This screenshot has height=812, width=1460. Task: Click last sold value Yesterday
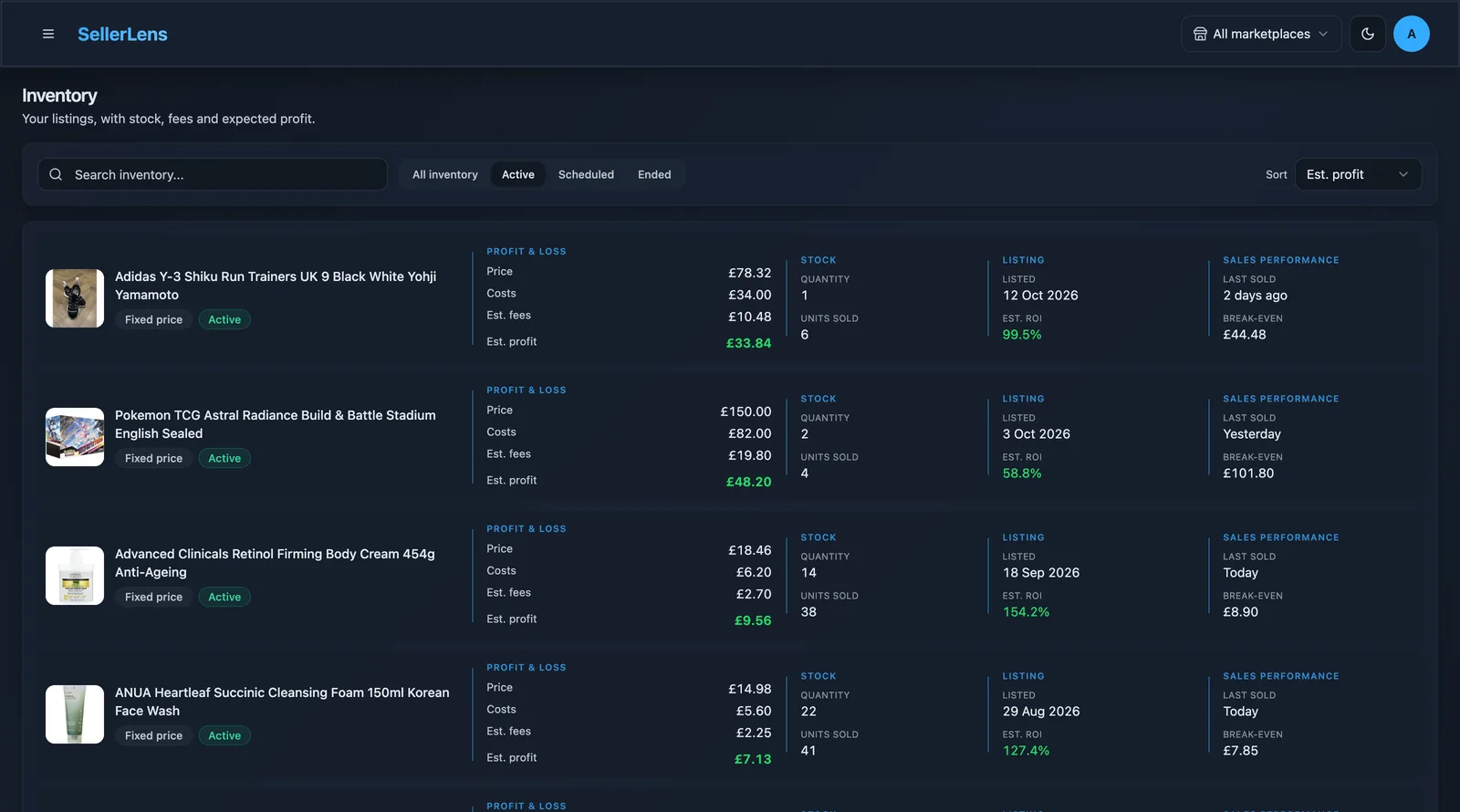tap(1252, 434)
